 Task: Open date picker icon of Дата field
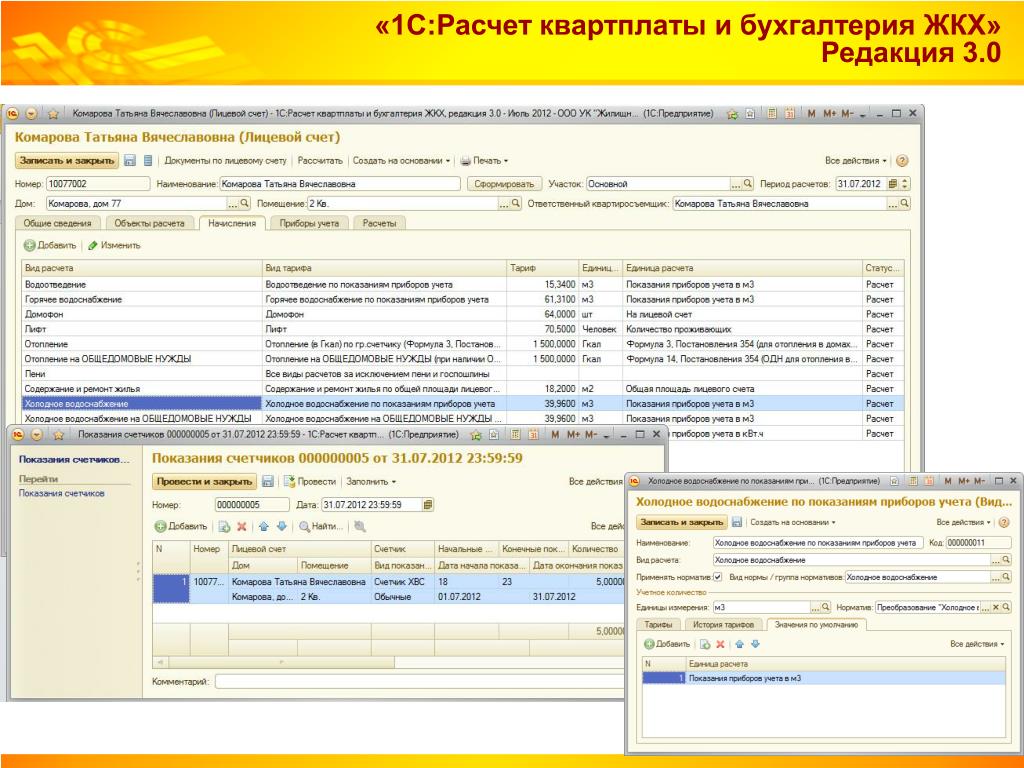(x=427, y=505)
